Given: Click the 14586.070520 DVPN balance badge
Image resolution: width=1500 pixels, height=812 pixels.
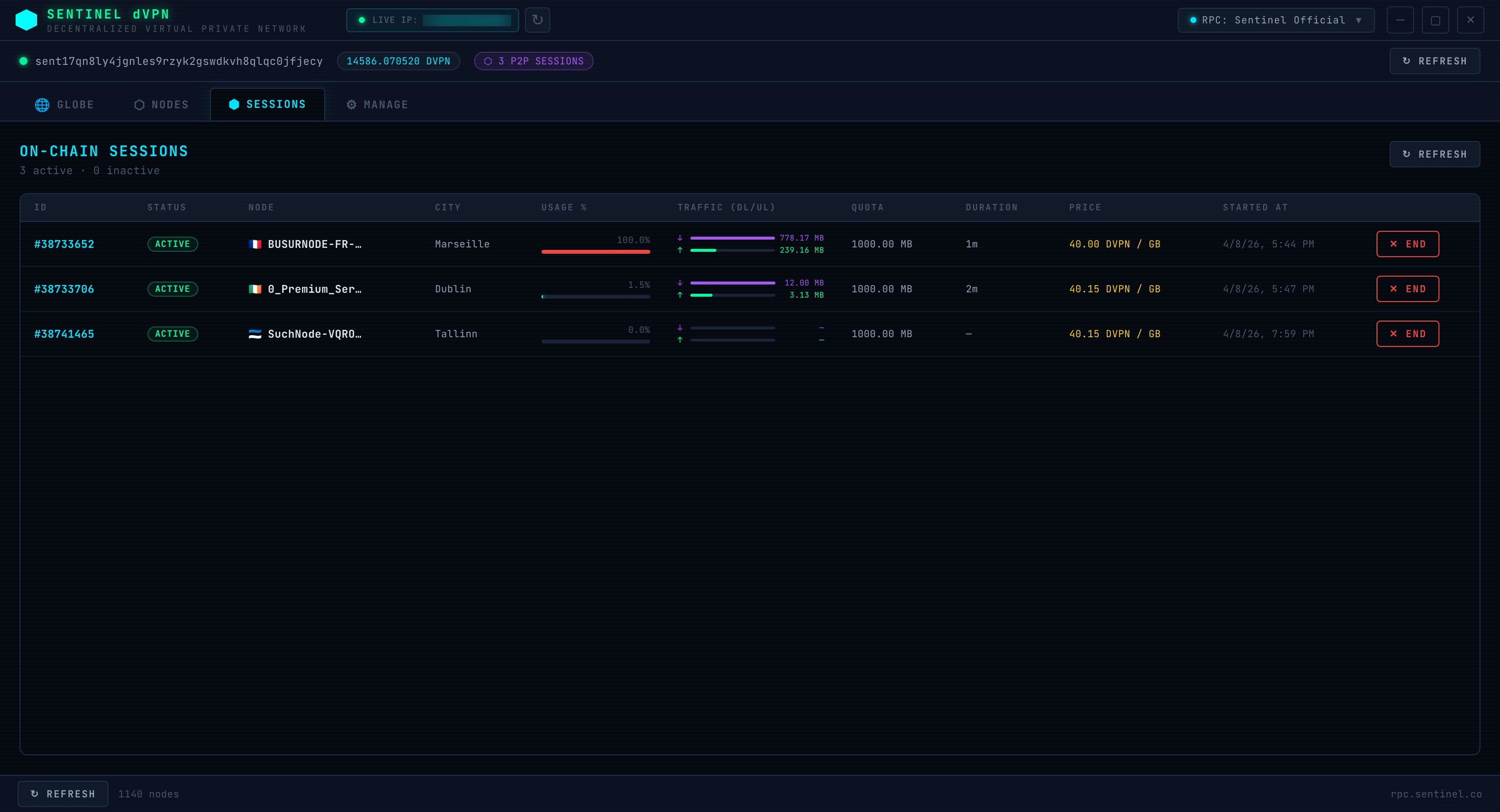Looking at the screenshot, I should [398, 61].
